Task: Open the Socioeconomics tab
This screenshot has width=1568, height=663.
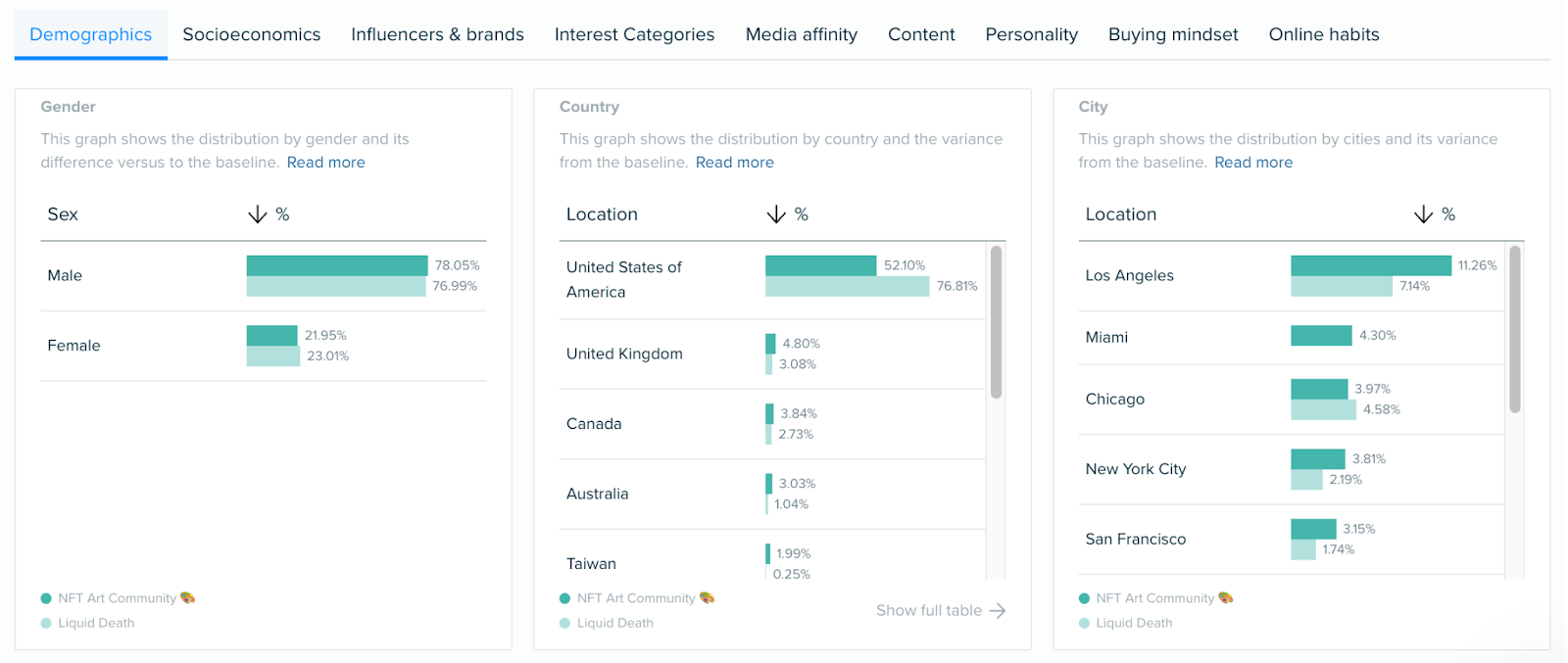Action: [x=251, y=34]
